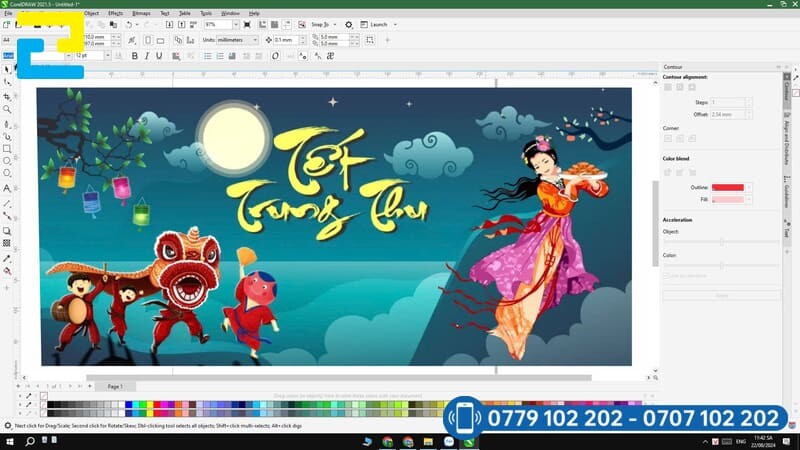The image size is (800, 450).
Task: Open the Window menu
Action: [x=230, y=13]
